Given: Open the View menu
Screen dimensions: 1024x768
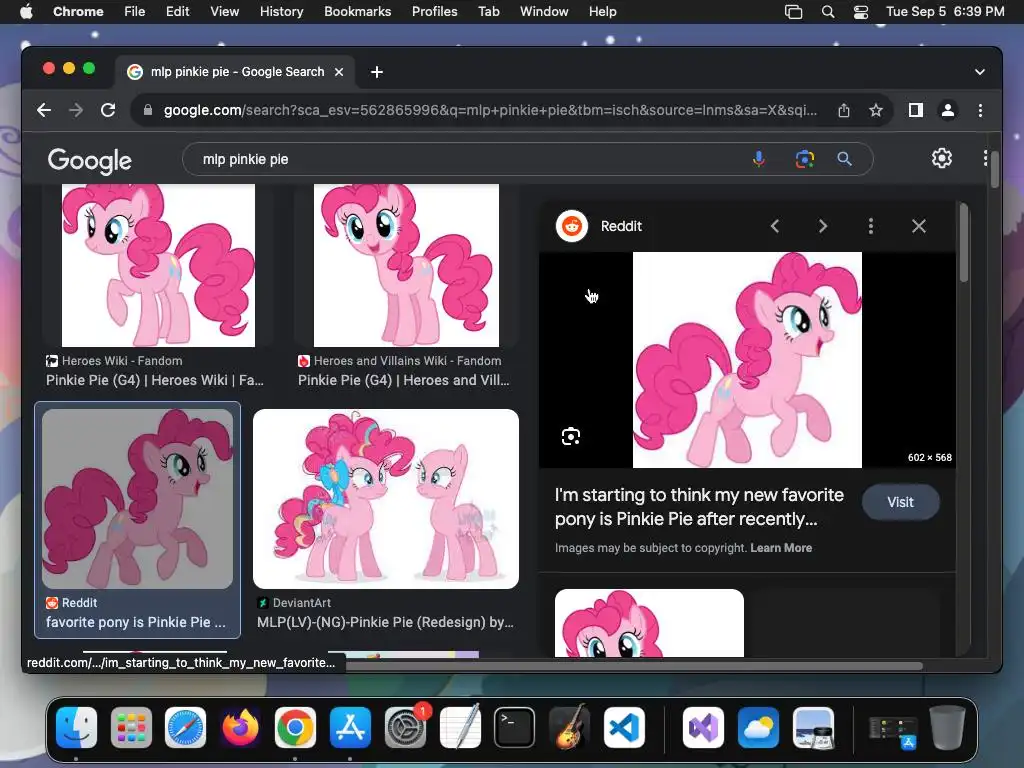Looking at the screenshot, I should click(225, 11).
